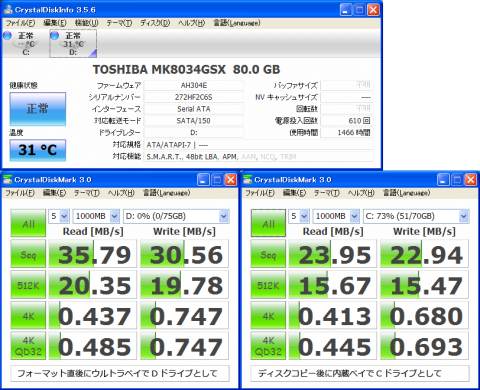This screenshot has height=390, width=480.
Task: Open ディスク(D) menu in CrystalDiskInfo
Action: click(x=155, y=23)
